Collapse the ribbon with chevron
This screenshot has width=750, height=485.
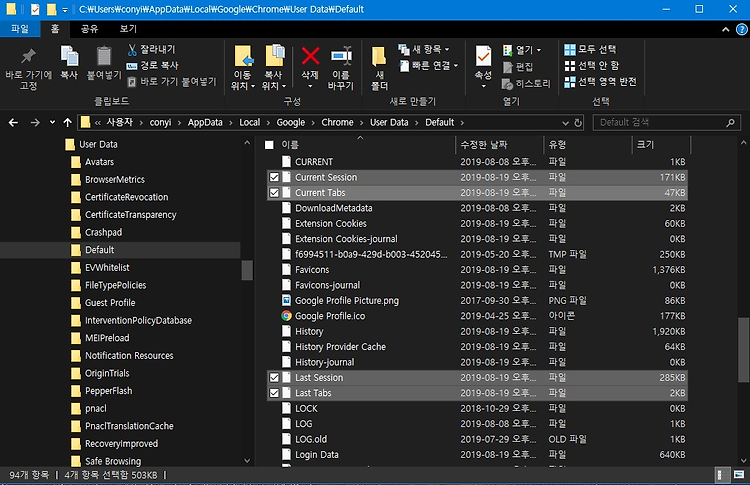[x=726, y=30]
